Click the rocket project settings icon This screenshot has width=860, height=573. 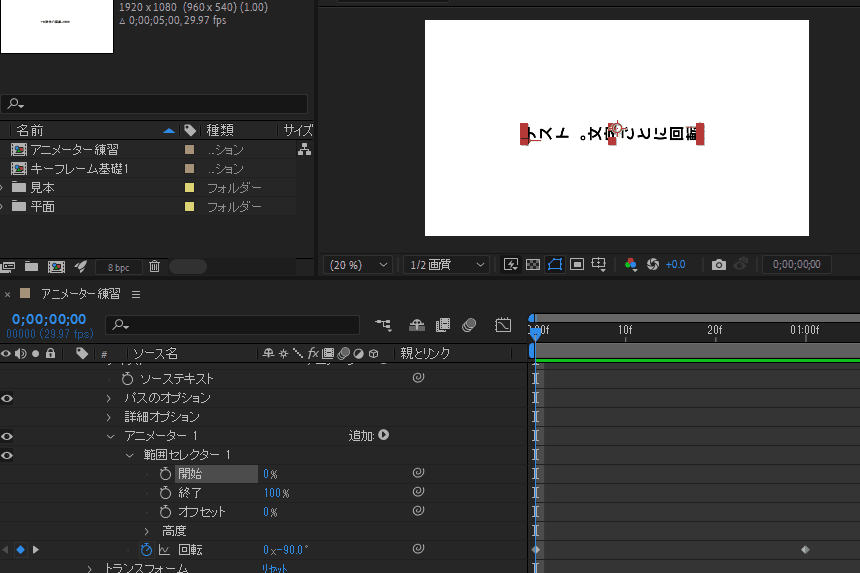(x=81, y=267)
